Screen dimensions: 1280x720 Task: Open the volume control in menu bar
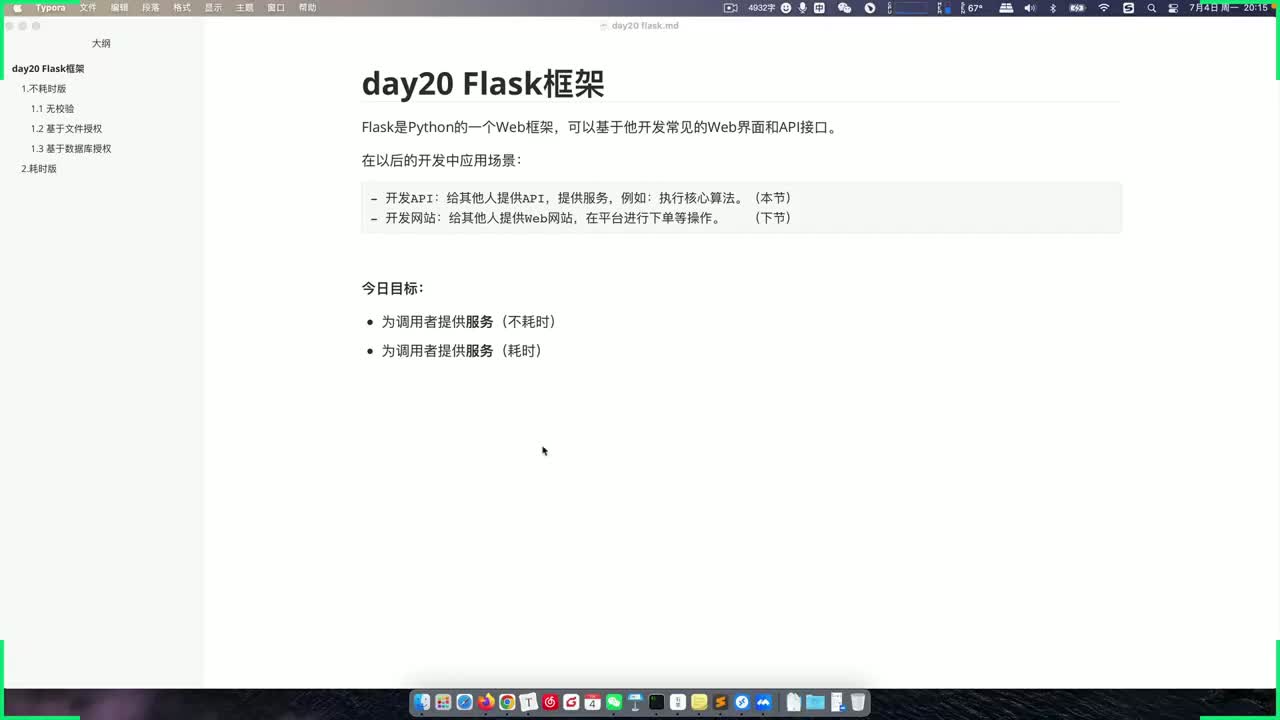[x=1030, y=7]
